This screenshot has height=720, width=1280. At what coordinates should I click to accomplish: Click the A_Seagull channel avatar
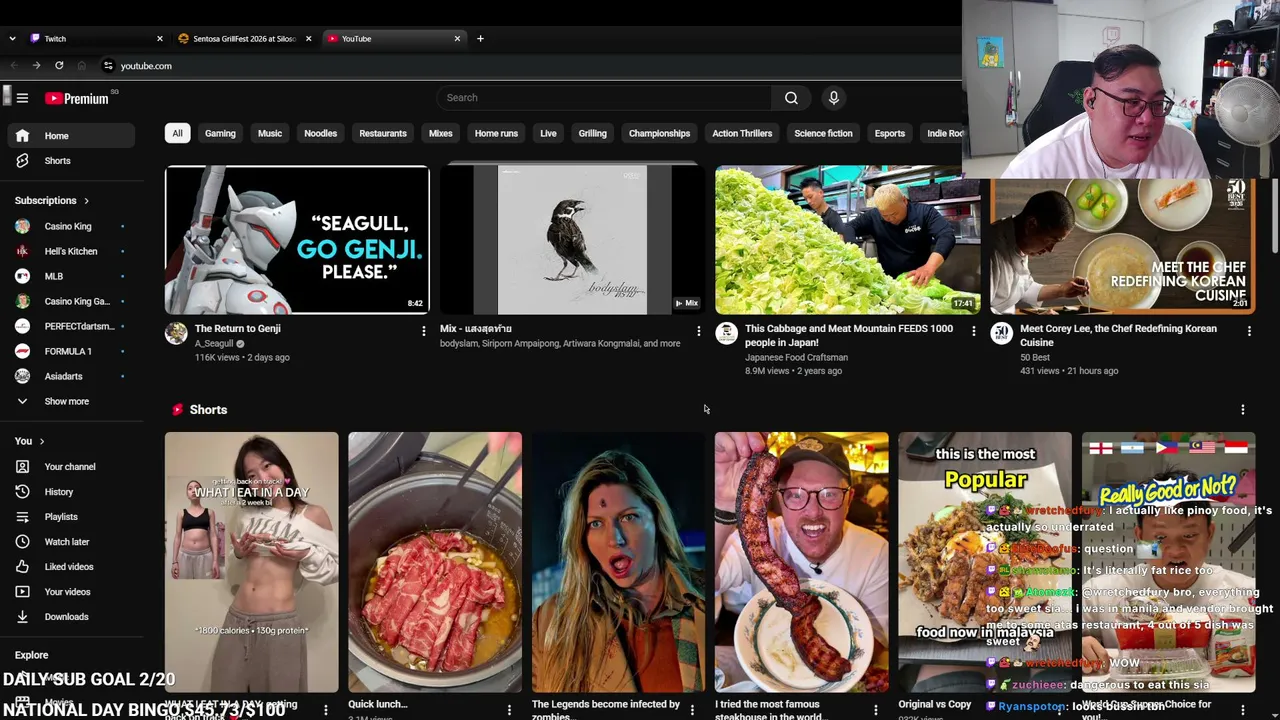(x=176, y=333)
